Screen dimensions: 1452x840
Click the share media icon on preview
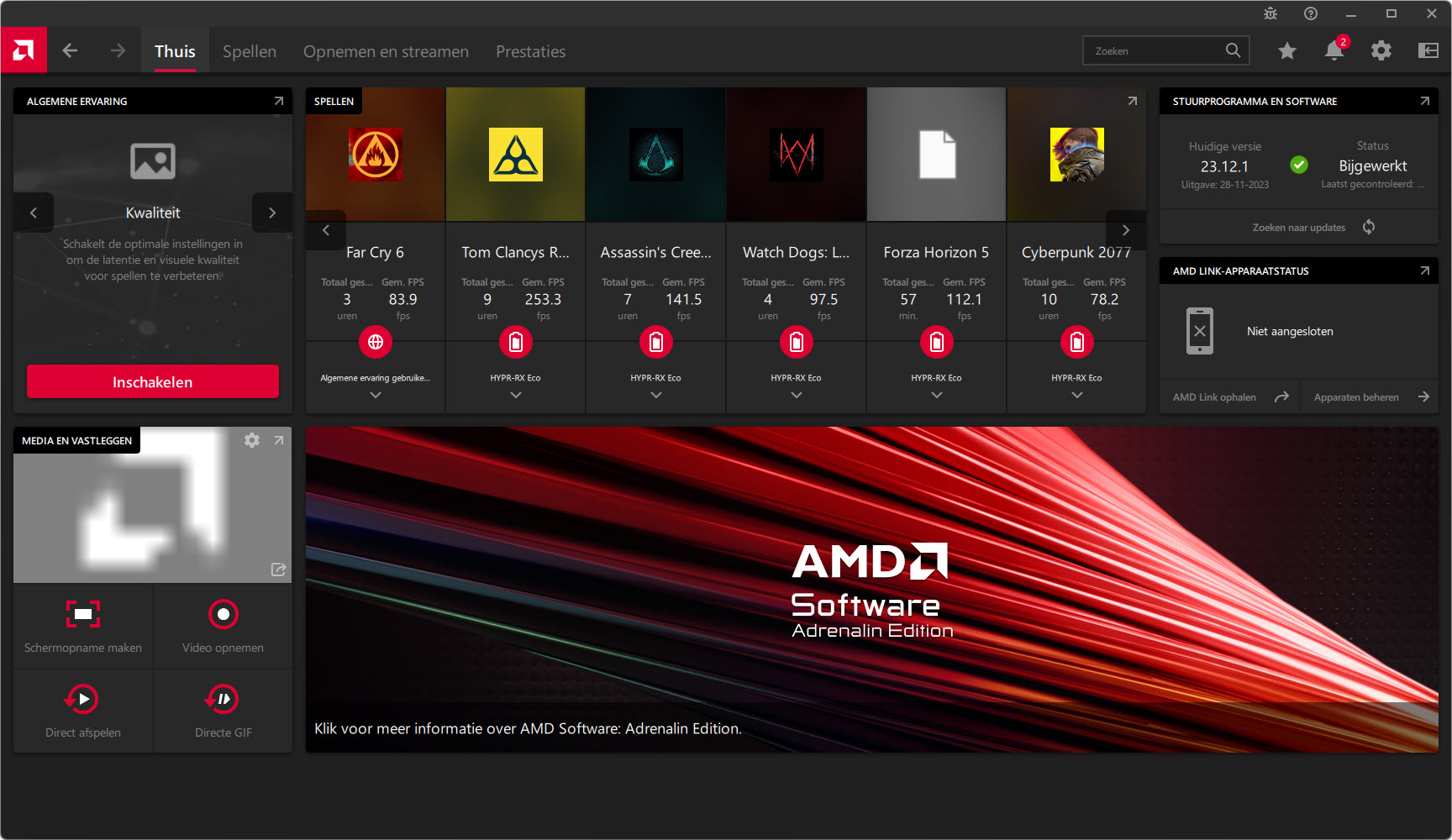point(279,570)
